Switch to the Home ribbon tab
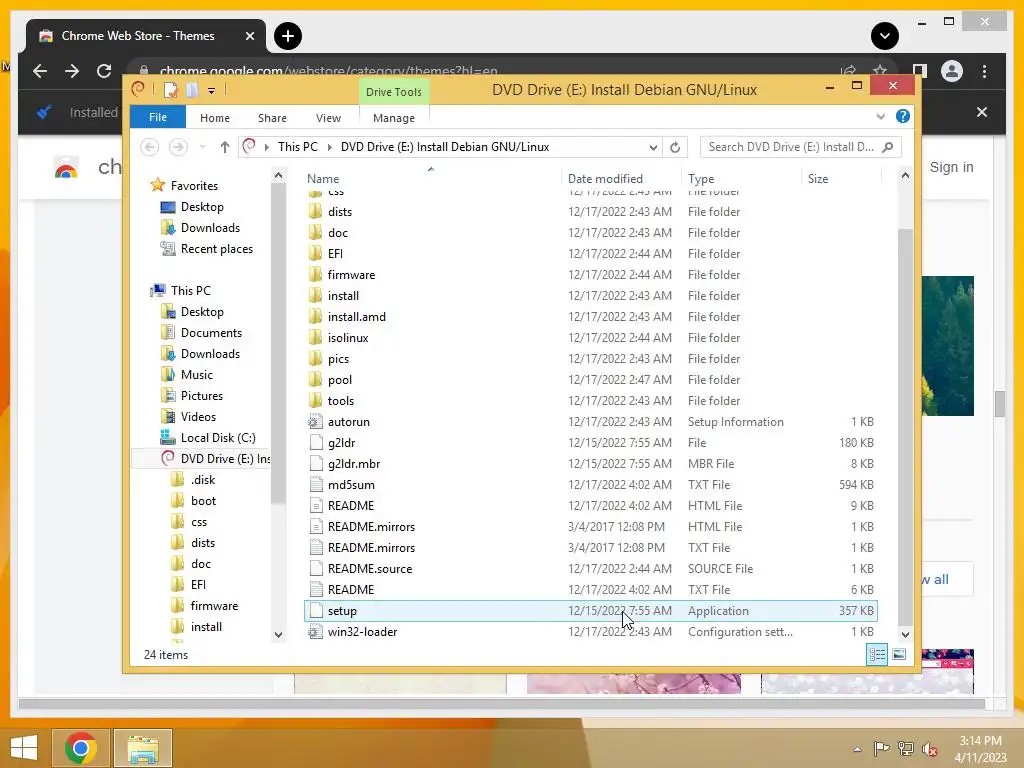This screenshot has height=768, width=1024. (215, 118)
